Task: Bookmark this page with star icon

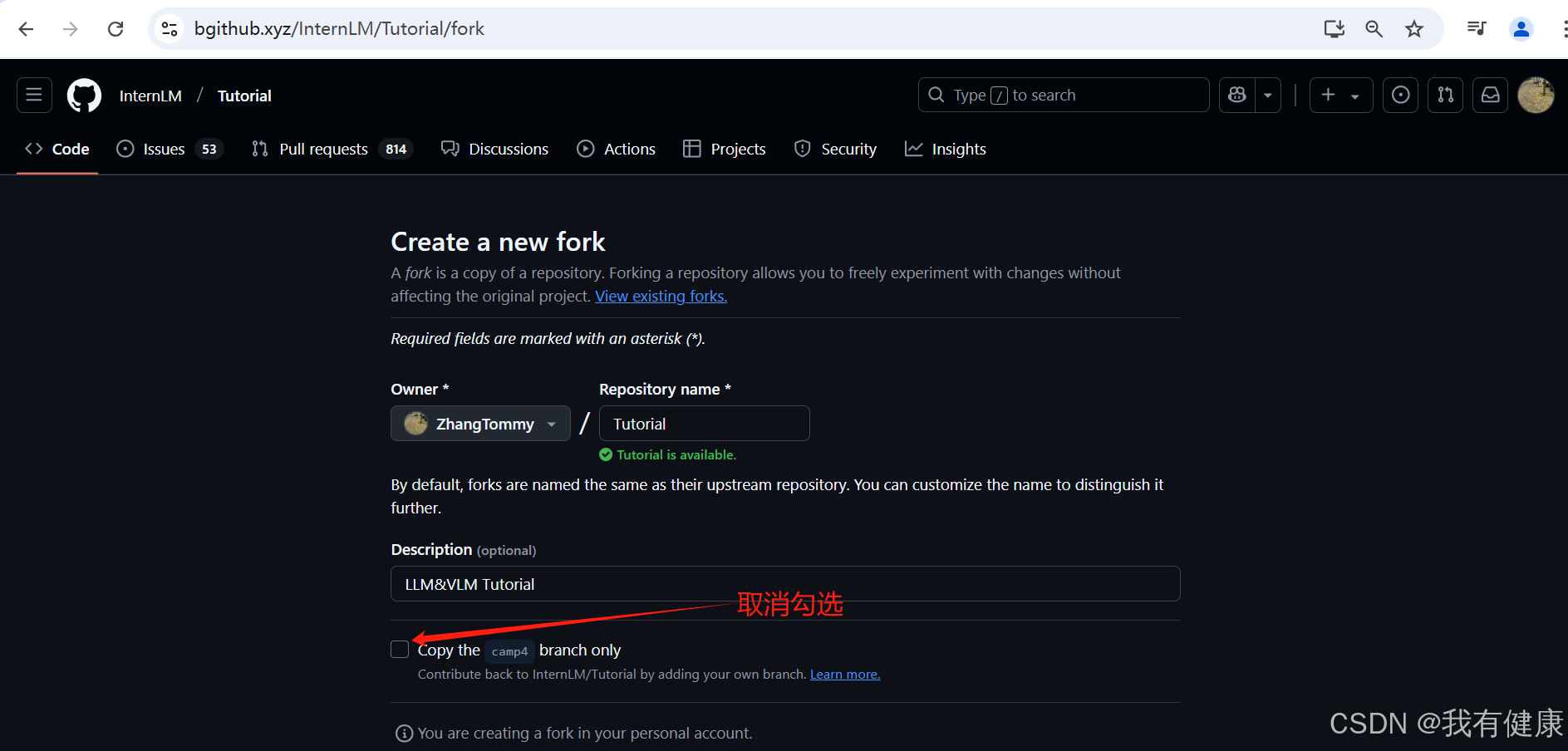Action: 1414,29
